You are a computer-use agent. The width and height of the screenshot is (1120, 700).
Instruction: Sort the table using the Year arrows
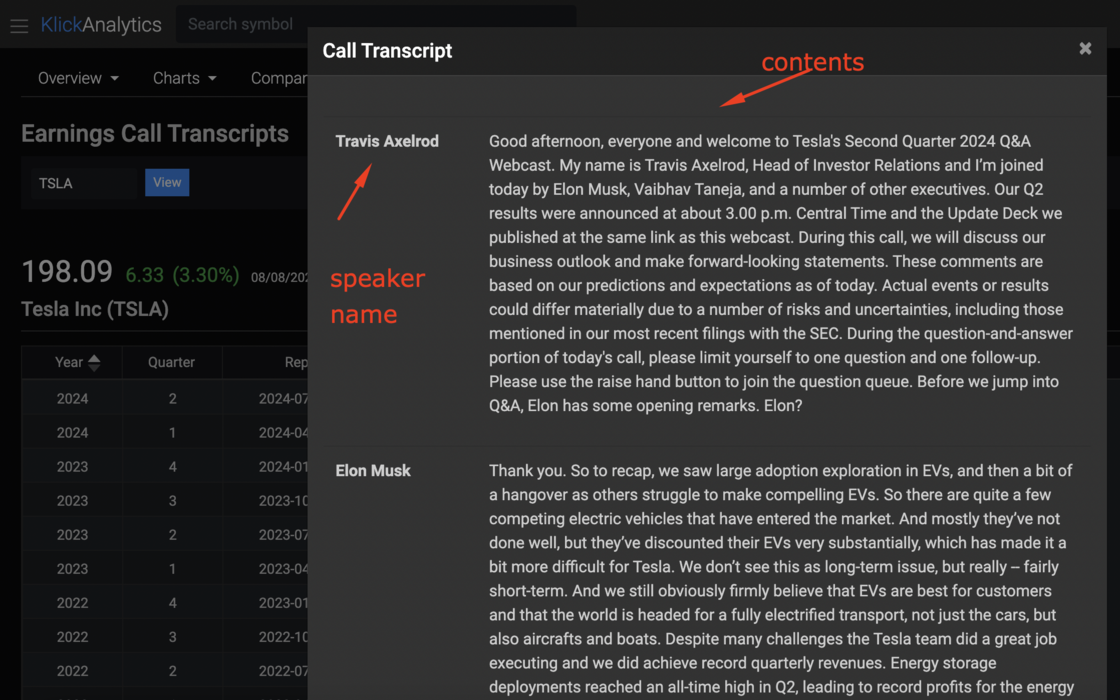pos(94,363)
